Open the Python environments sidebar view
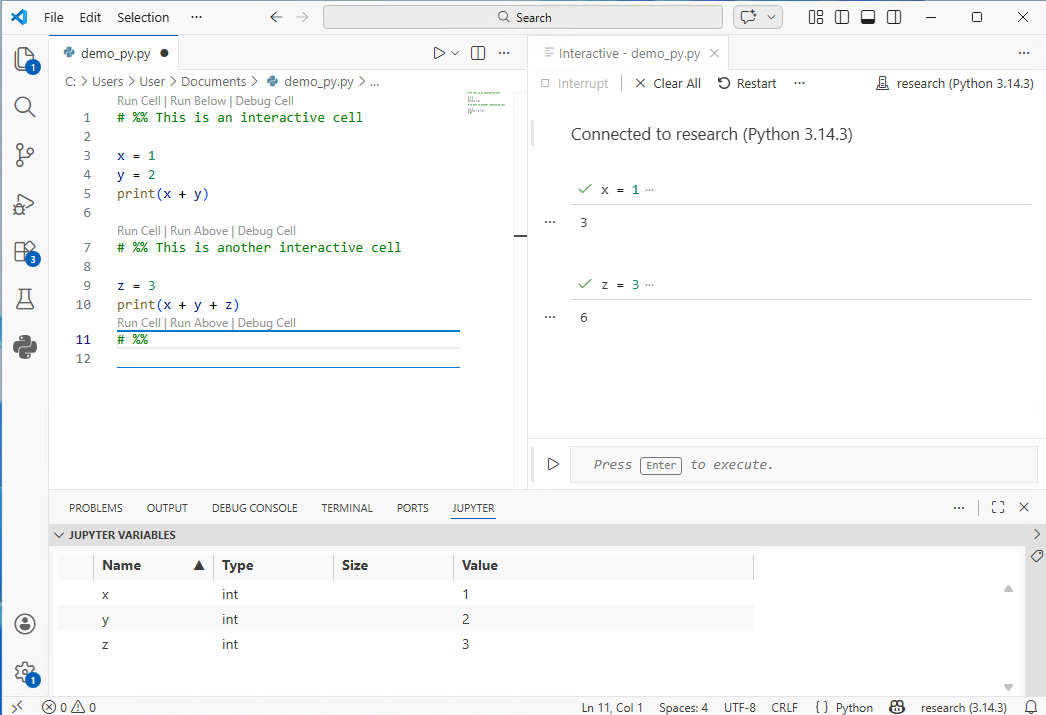 (x=25, y=347)
